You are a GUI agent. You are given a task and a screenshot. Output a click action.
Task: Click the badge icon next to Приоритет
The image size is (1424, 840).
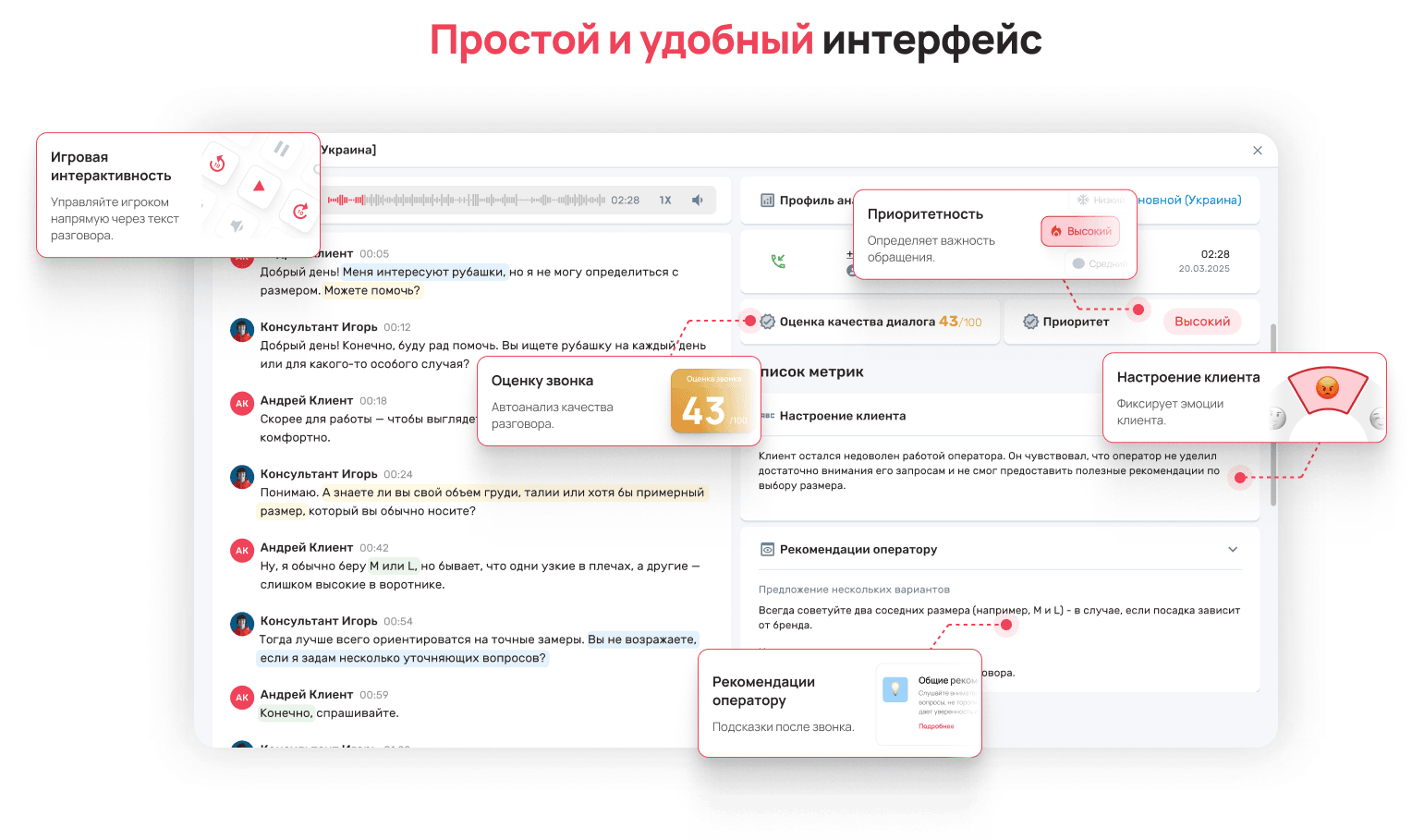point(1030,322)
